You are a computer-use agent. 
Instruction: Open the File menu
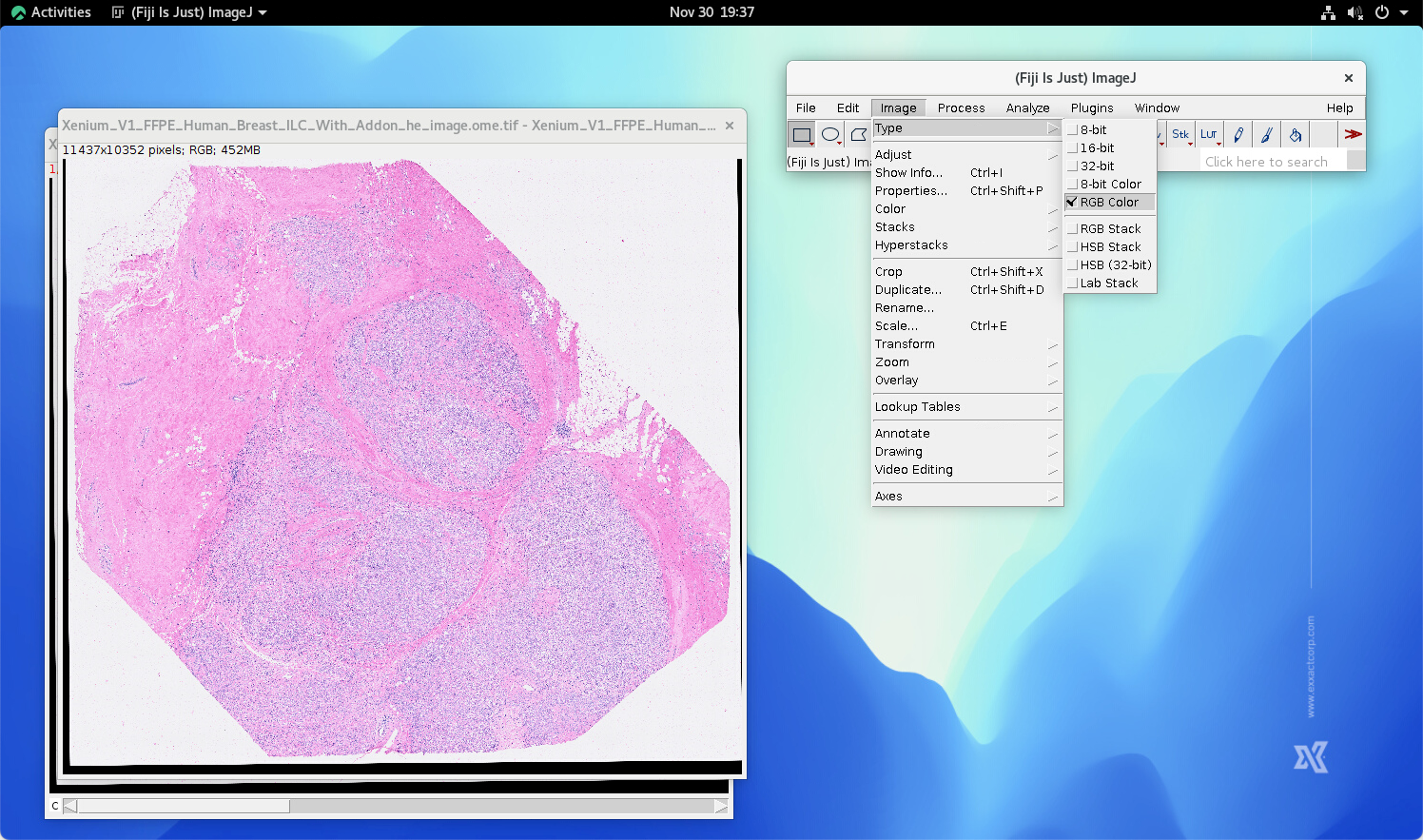(x=806, y=107)
